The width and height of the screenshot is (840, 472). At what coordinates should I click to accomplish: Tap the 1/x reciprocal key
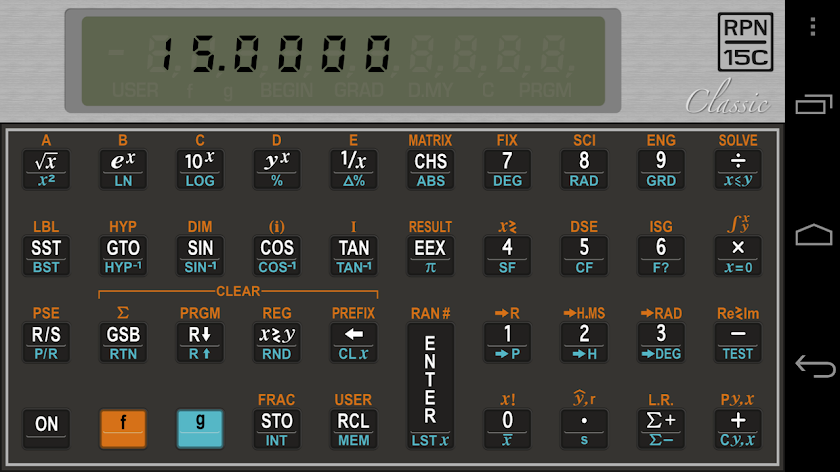354,169
